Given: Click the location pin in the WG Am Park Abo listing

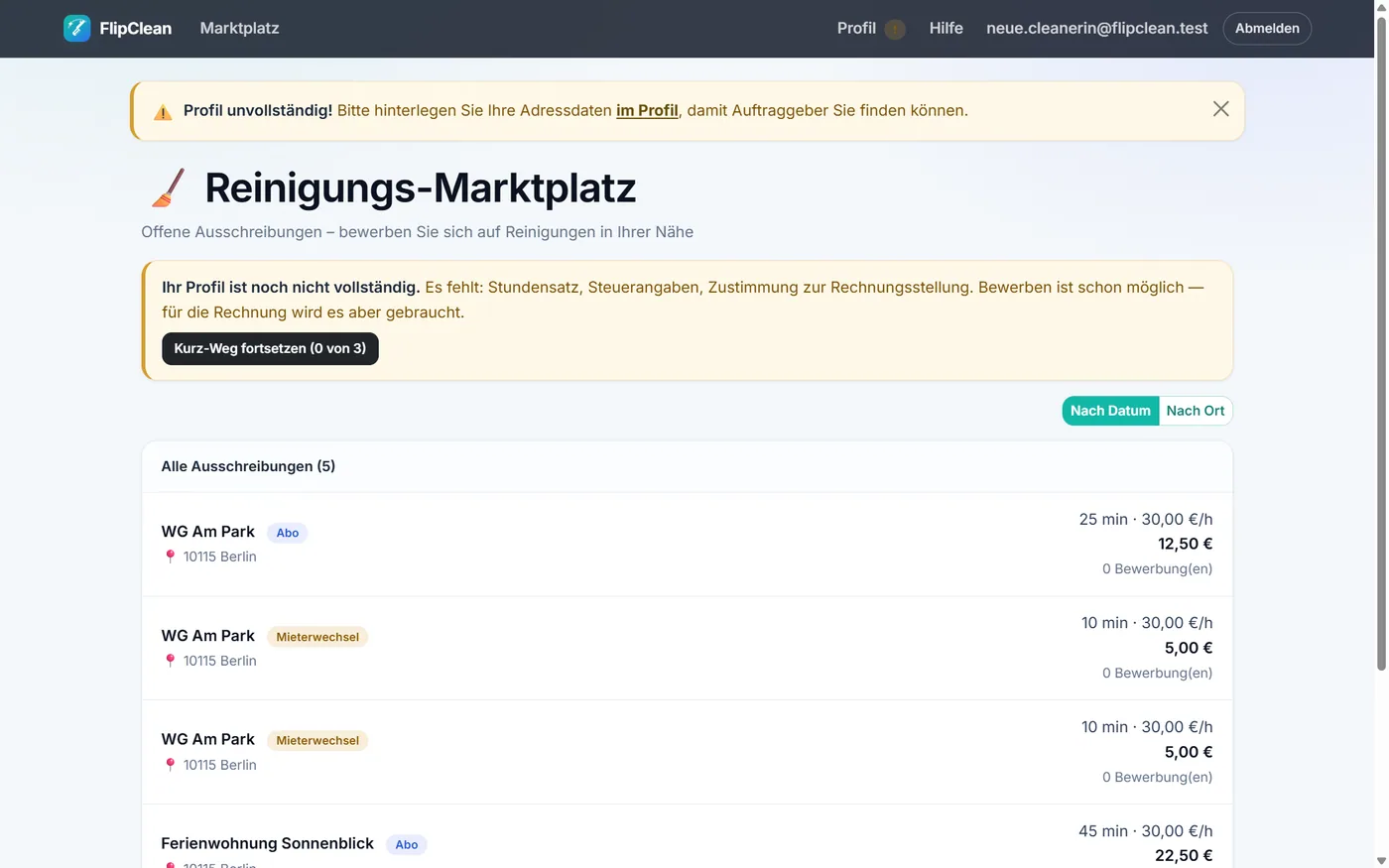Looking at the screenshot, I should 170,557.
